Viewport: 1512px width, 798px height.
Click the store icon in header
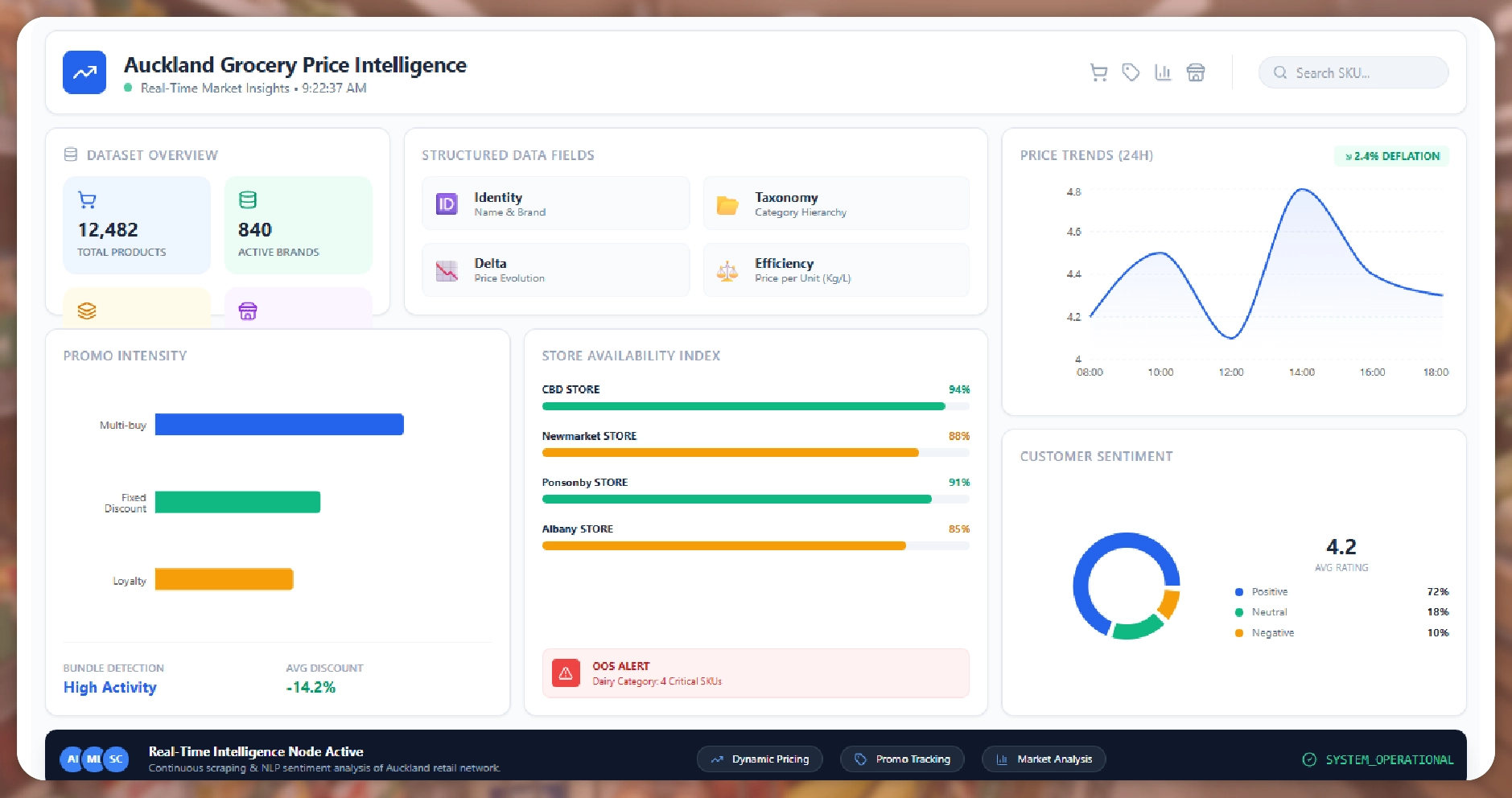(x=1196, y=73)
